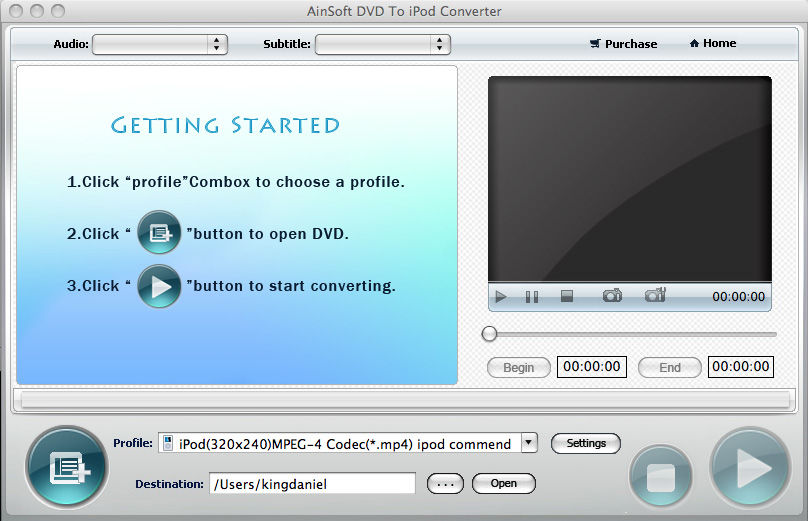Screen dimensions: 808x521
Task: Minimize the AinSoft converter window
Action: point(37,11)
